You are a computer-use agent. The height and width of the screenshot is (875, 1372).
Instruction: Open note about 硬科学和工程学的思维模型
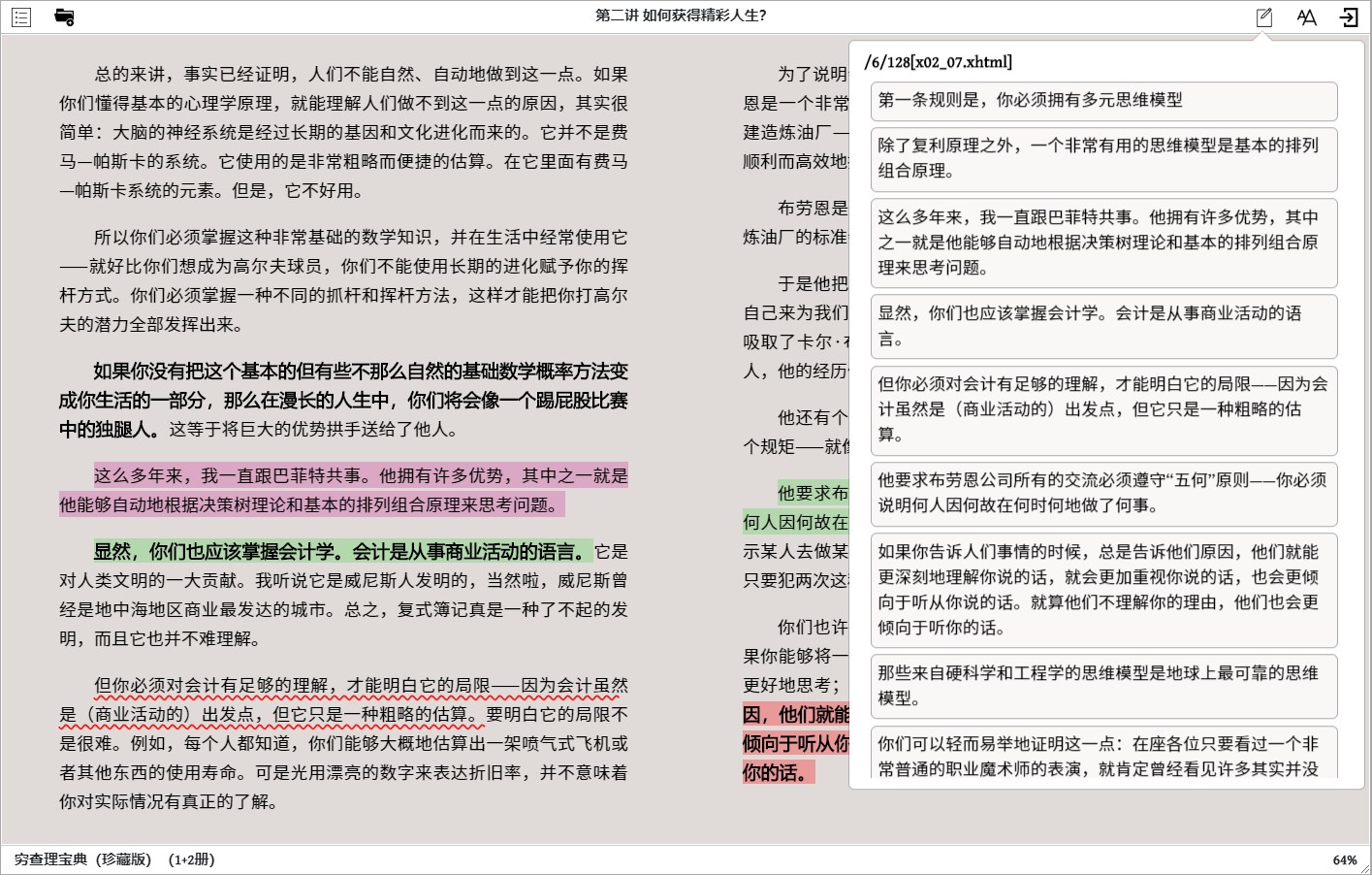pos(1103,686)
